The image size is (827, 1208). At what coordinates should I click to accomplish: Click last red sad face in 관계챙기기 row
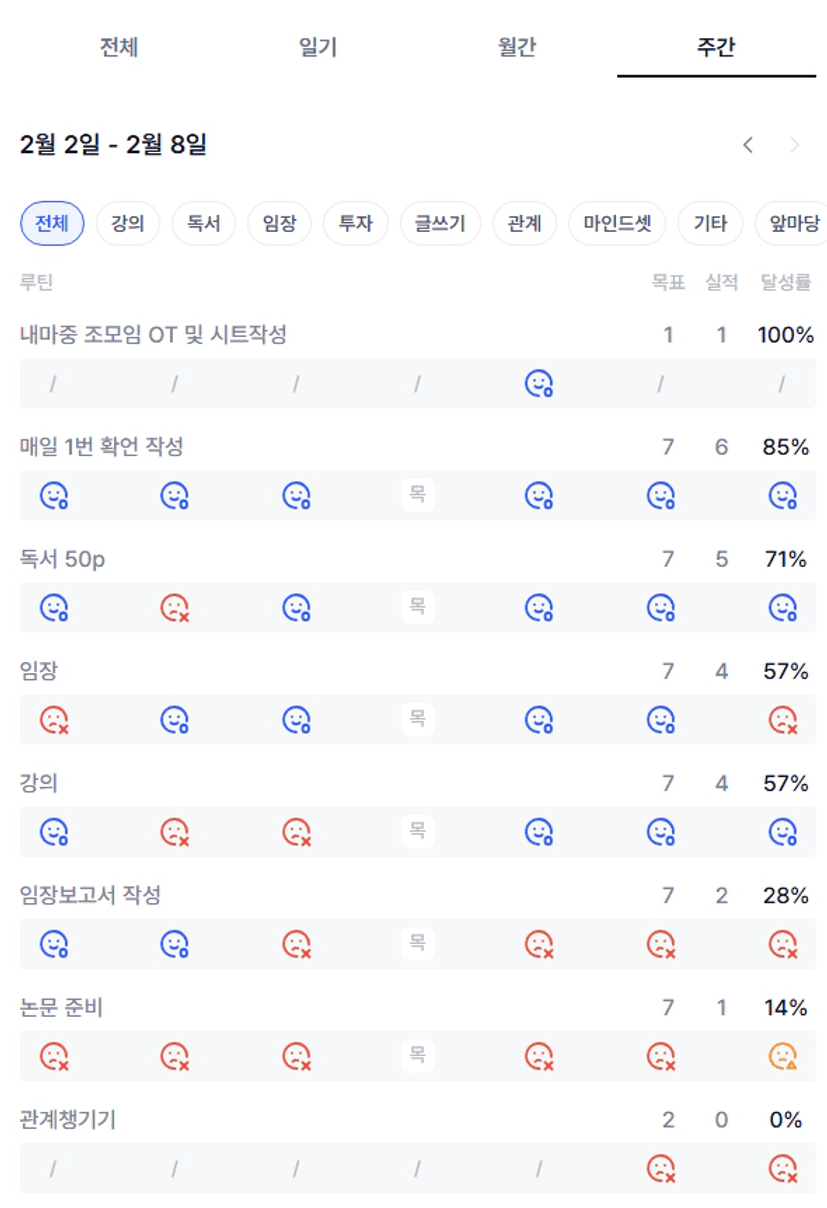(783, 1168)
